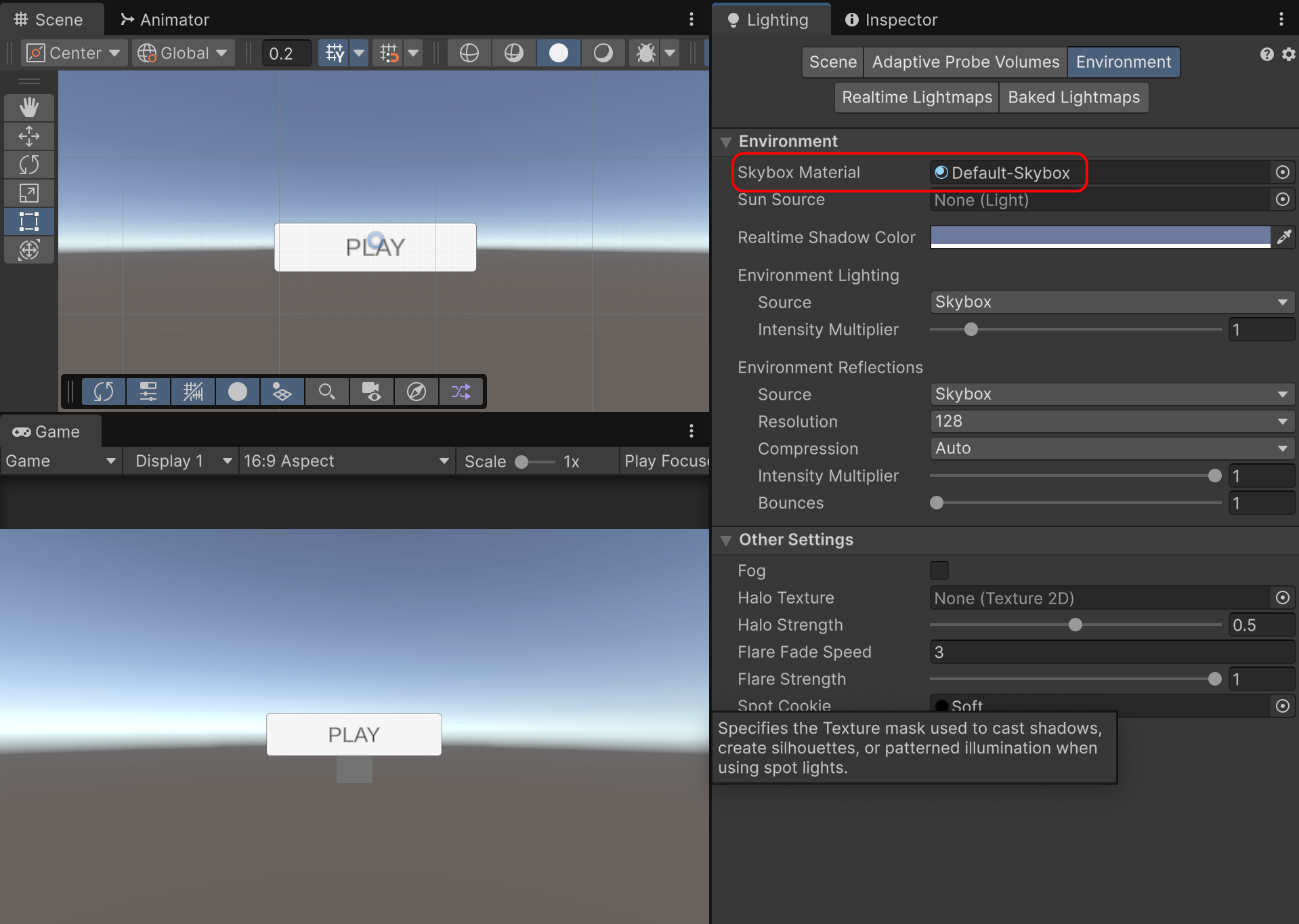Open Lighting settings gear icon
This screenshot has width=1299, height=924.
[1288, 54]
